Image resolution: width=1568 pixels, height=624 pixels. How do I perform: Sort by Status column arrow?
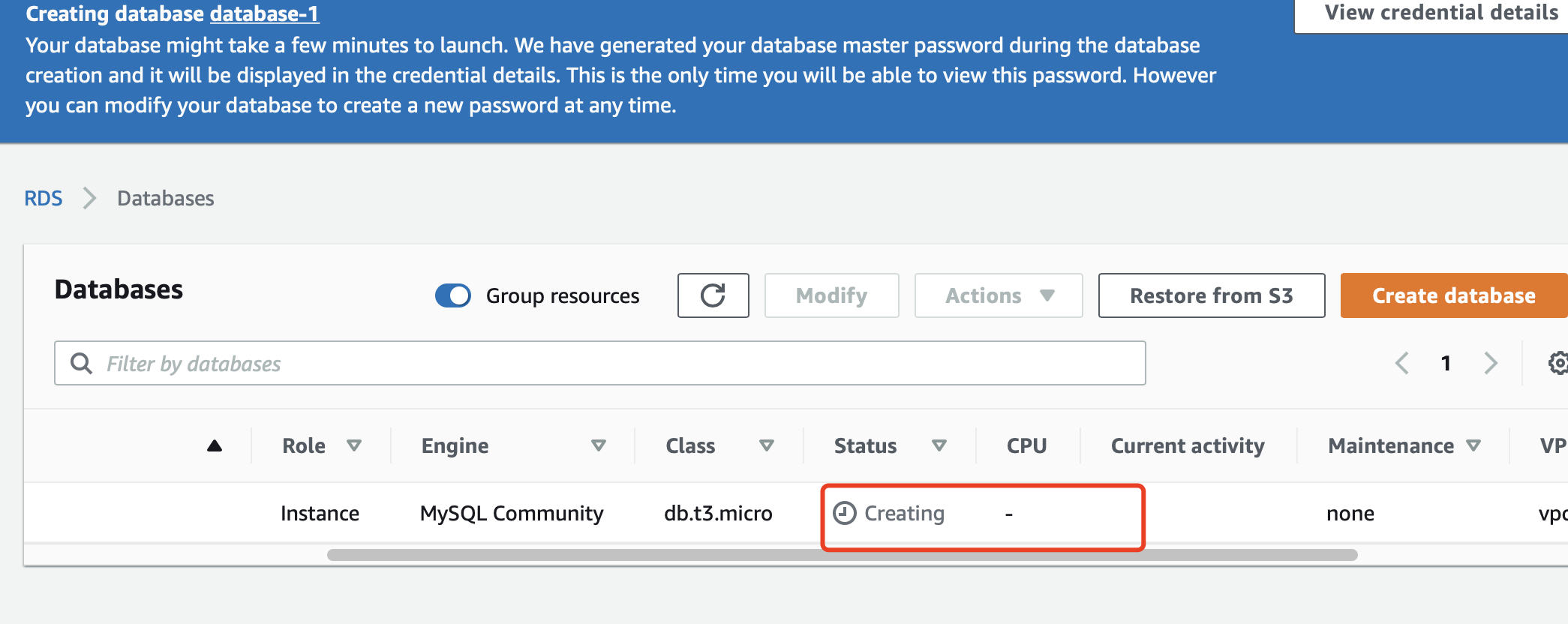coord(939,445)
